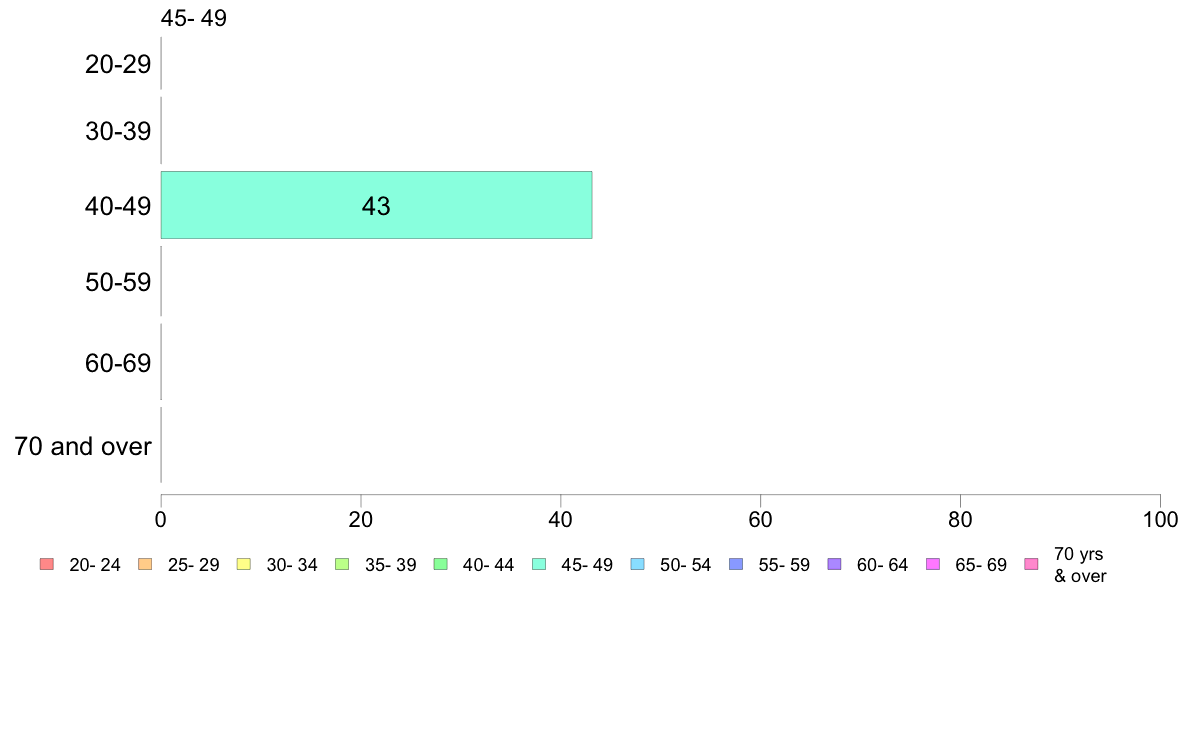Click the 70 and over axis label
Screen dimensions: 1188x736
pos(83,446)
